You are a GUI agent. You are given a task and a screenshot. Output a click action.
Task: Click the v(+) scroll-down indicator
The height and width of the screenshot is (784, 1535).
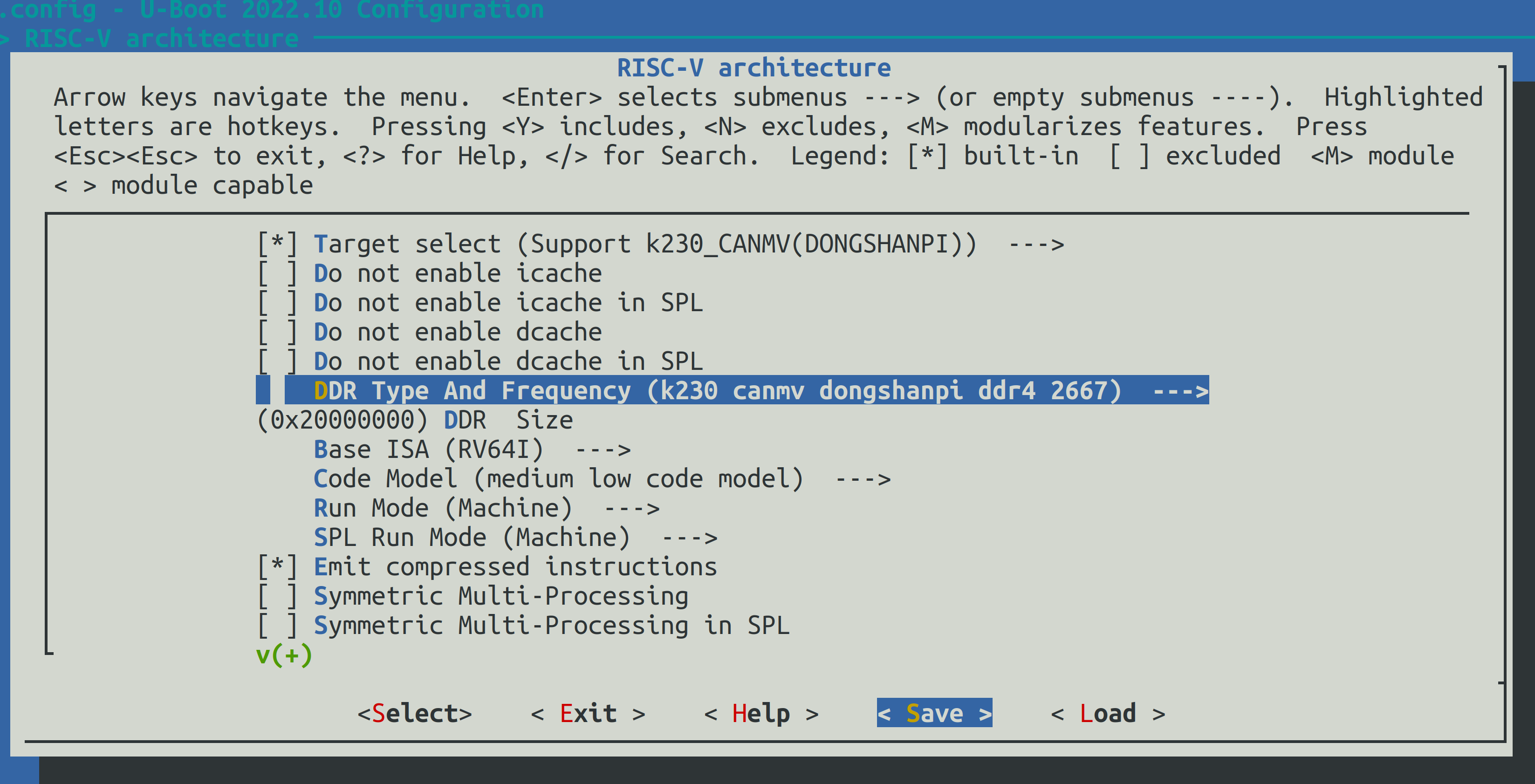284,654
